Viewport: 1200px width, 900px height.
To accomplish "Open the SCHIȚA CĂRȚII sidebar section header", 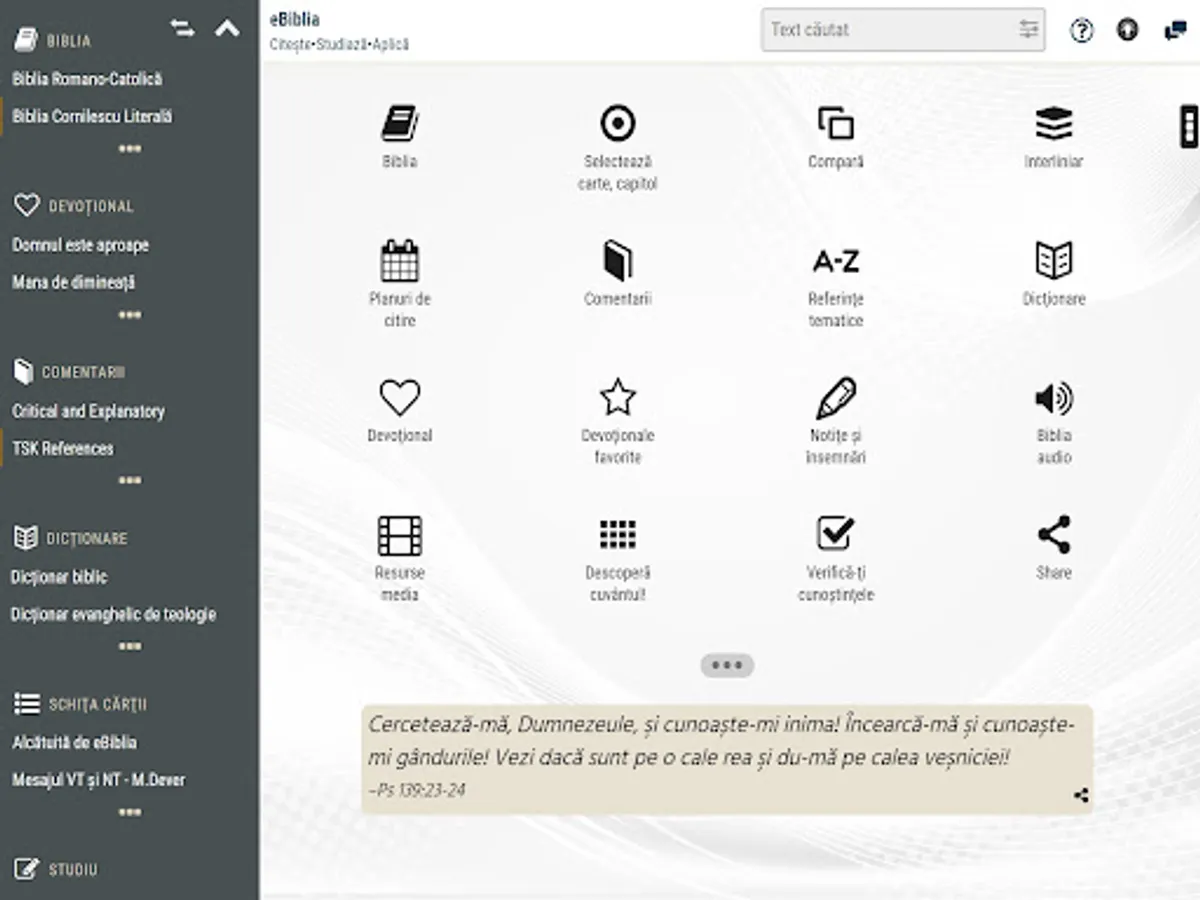I will (x=80, y=704).
